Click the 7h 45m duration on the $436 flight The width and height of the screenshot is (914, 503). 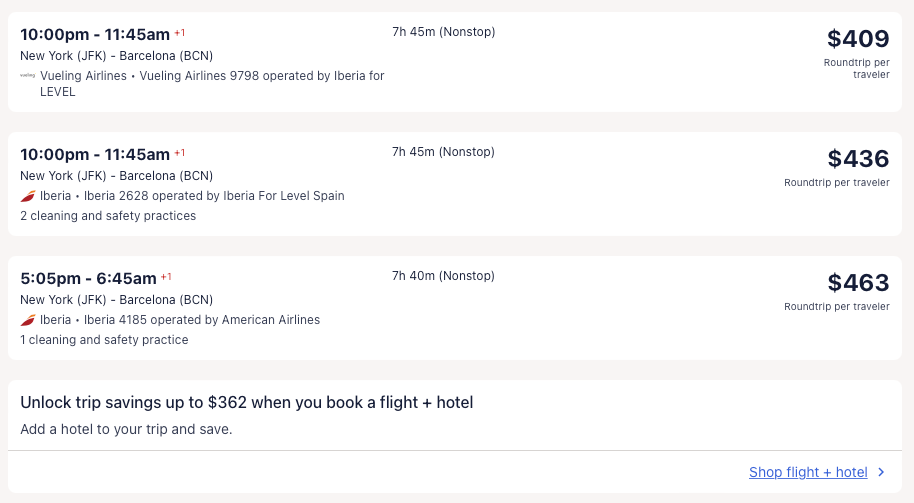(443, 152)
